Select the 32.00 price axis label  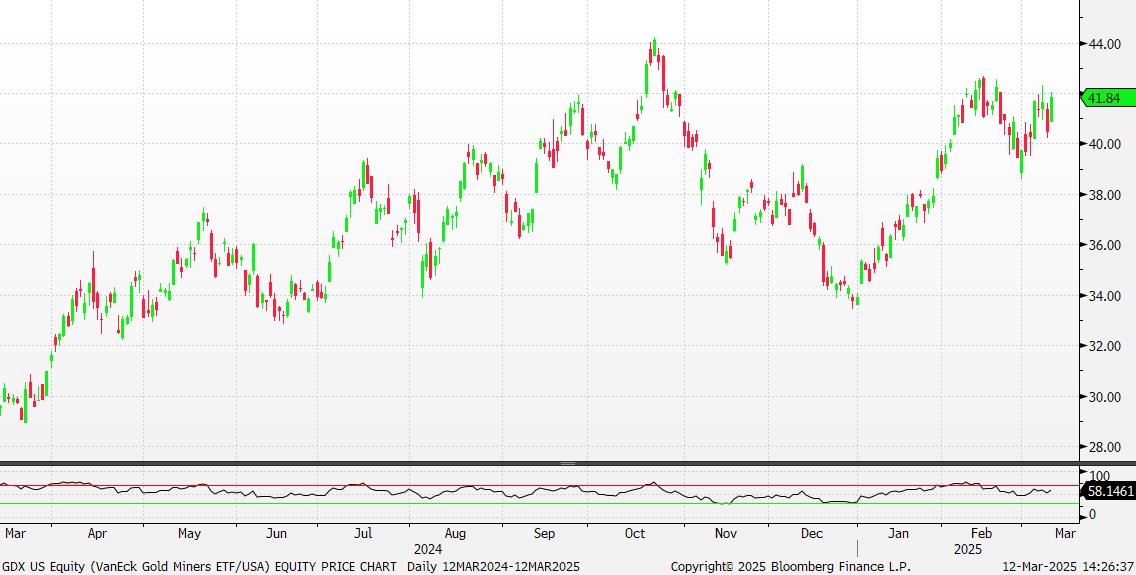click(1104, 346)
